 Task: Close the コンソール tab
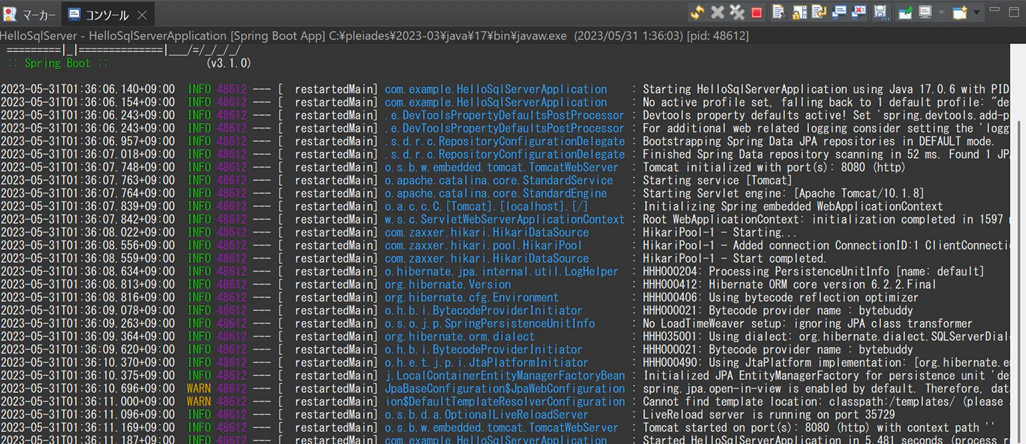[x=142, y=14]
